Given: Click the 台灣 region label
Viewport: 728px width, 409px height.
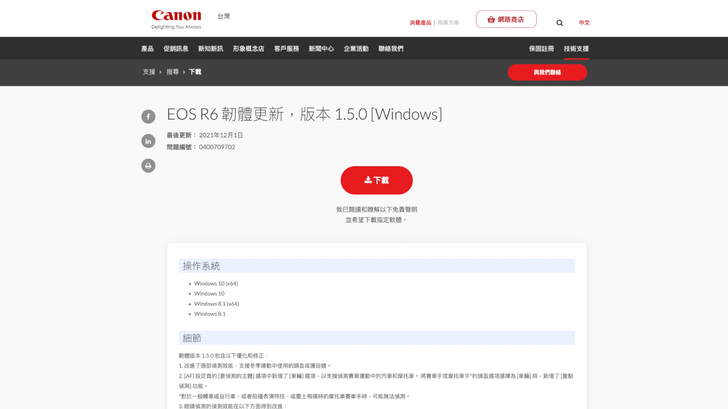Looking at the screenshot, I should [x=224, y=16].
